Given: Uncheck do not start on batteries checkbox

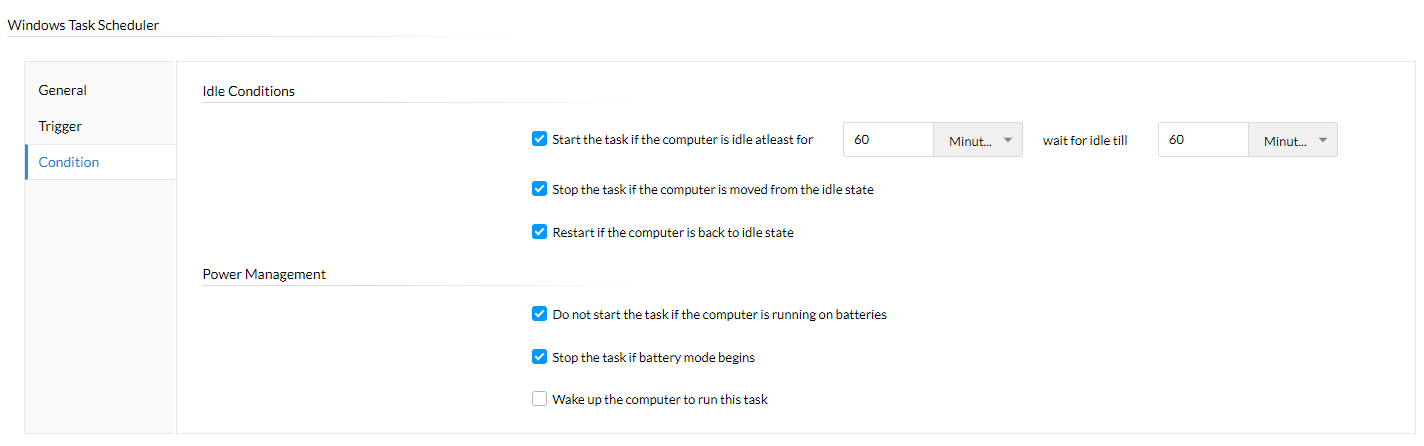Looking at the screenshot, I should click(x=540, y=314).
